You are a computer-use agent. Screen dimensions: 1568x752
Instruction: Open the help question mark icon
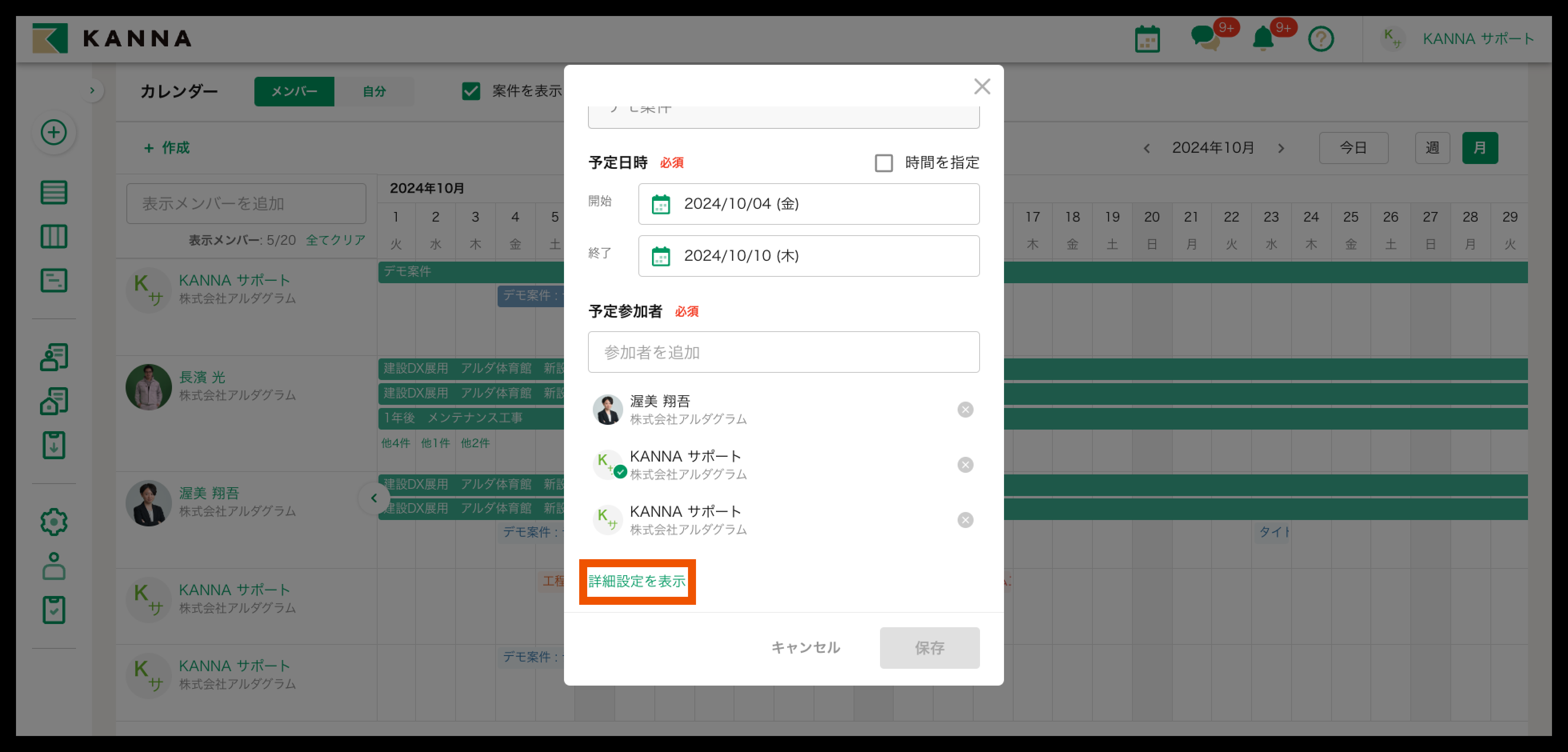tap(1320, 40)
